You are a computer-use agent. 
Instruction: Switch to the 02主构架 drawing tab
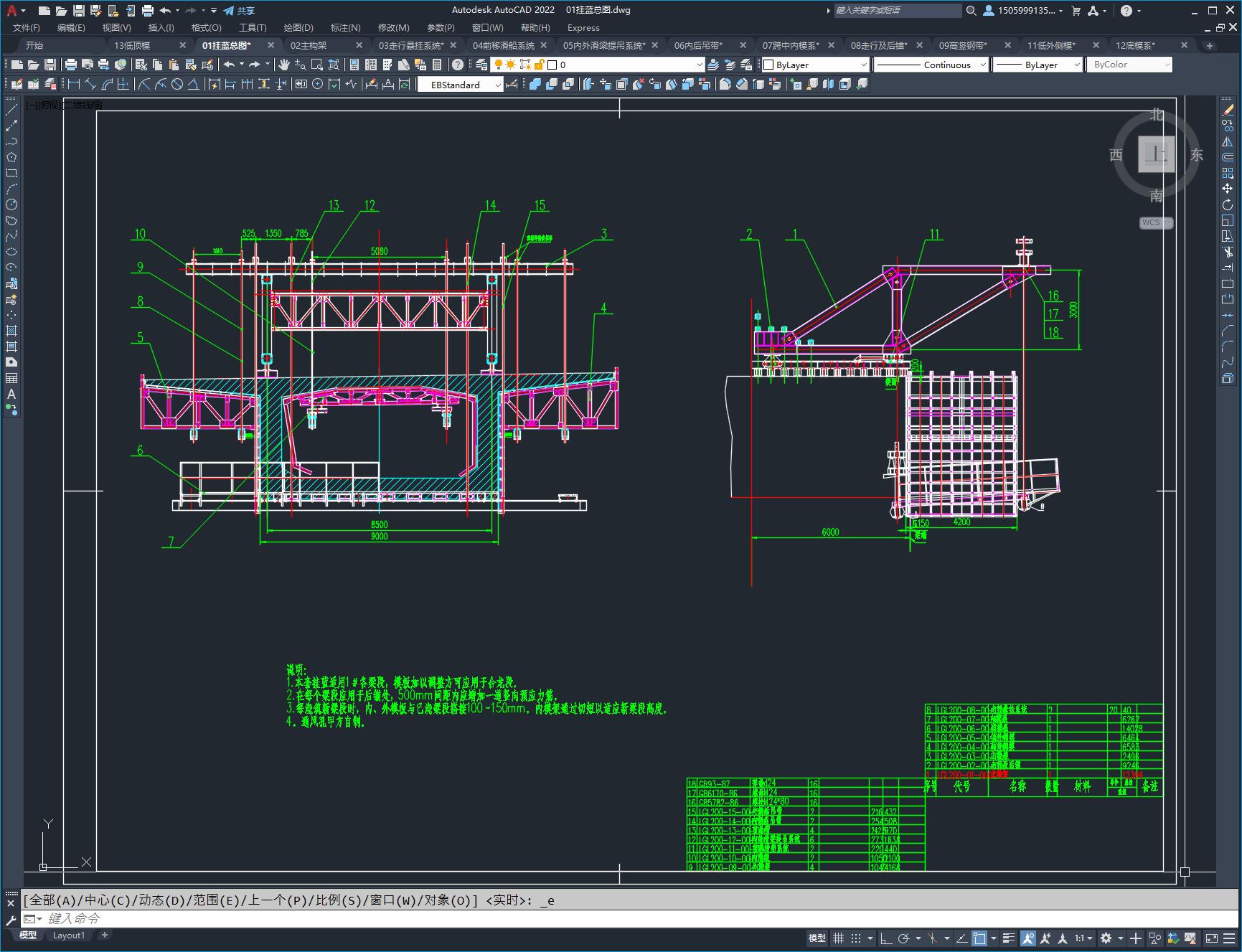point(309,45)
